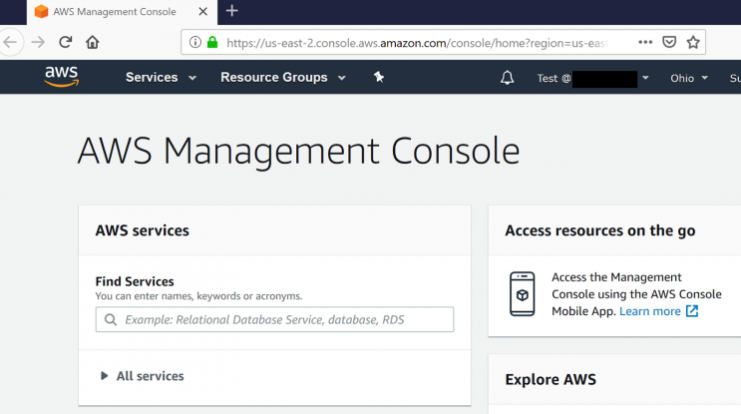Open a new browser tab
741x414 pixels.
232,11
